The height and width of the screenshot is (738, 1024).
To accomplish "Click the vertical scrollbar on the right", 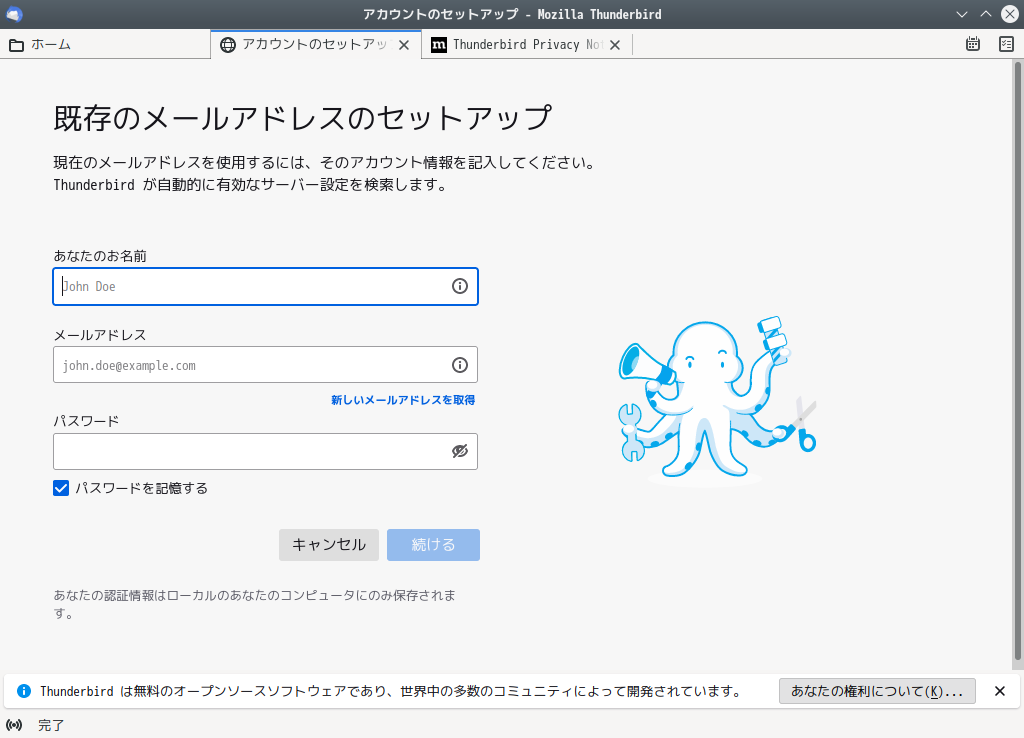I will click(1017, 361).
